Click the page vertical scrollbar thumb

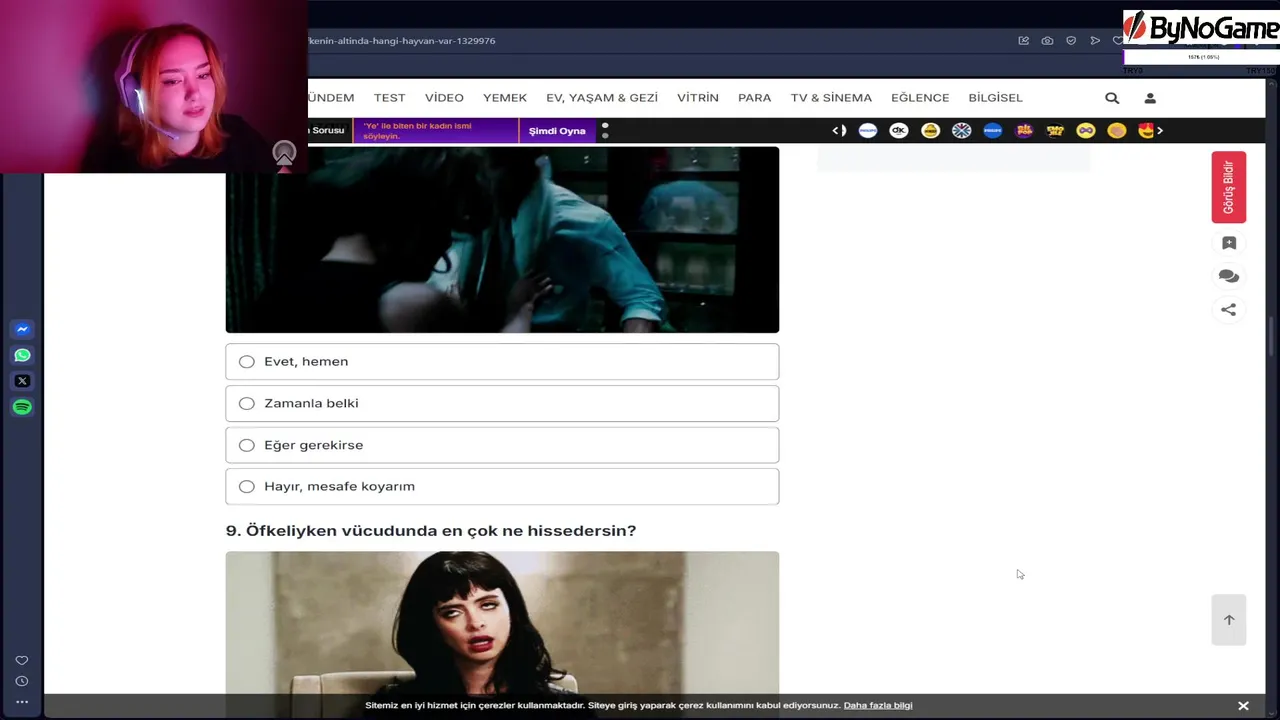point(1272,335)
